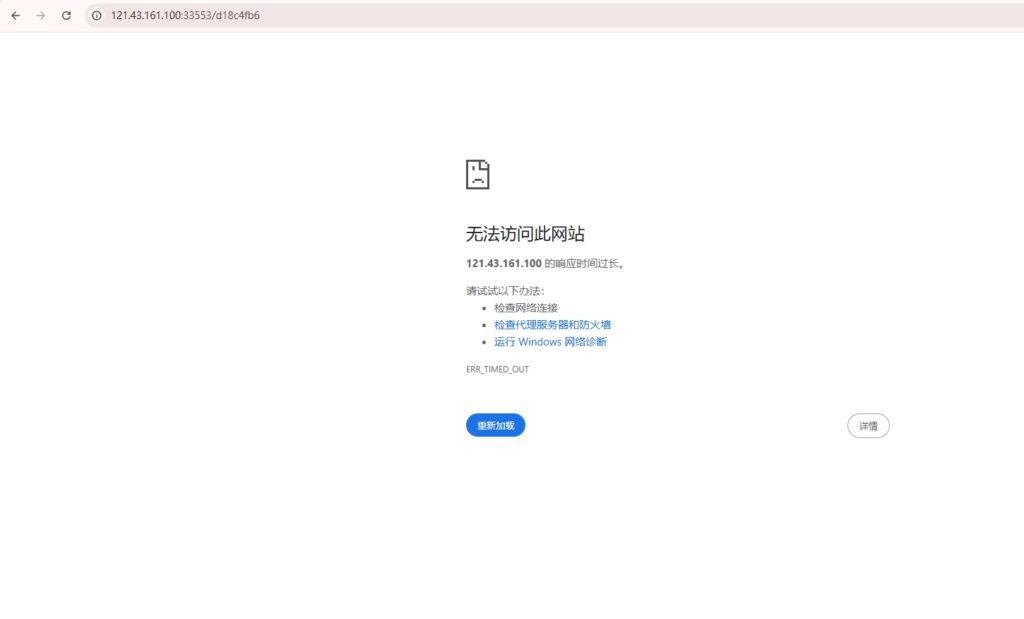This screenshot has height=619, width=1024.
Task: Click the 检查网络连接 suggestion text
Action: [x=526, y=308]
